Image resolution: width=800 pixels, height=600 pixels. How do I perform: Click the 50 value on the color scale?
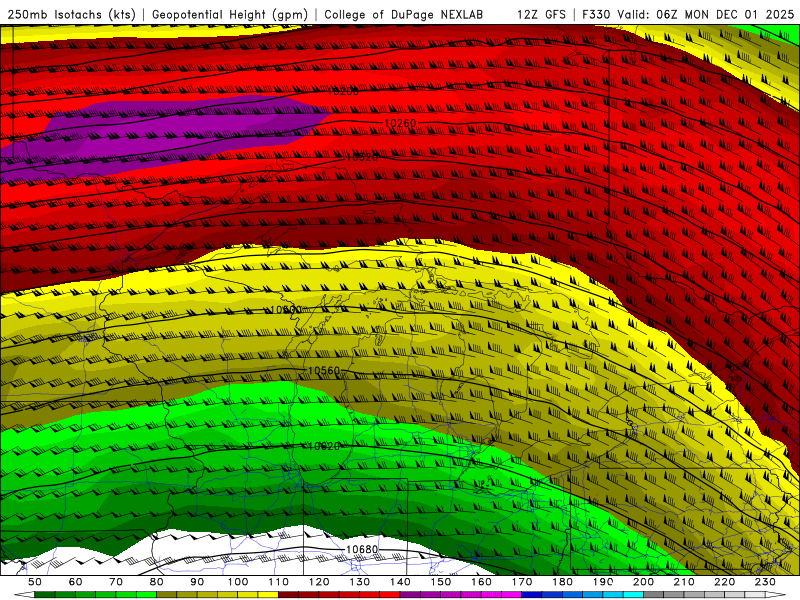coord(35,582)
